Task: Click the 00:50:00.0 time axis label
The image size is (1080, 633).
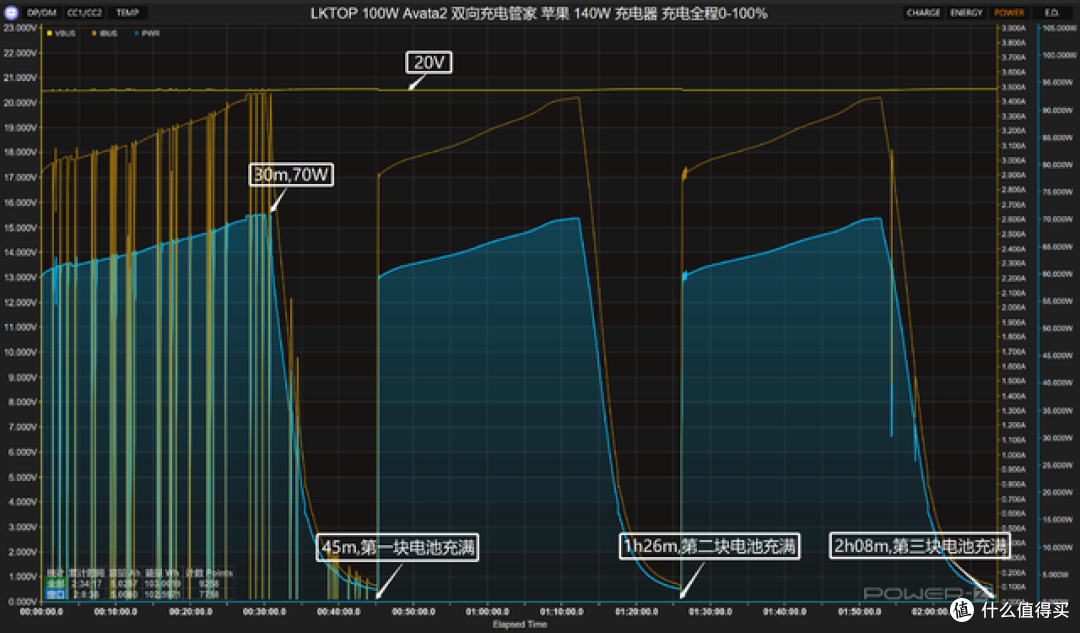Action: pos(413,612)
